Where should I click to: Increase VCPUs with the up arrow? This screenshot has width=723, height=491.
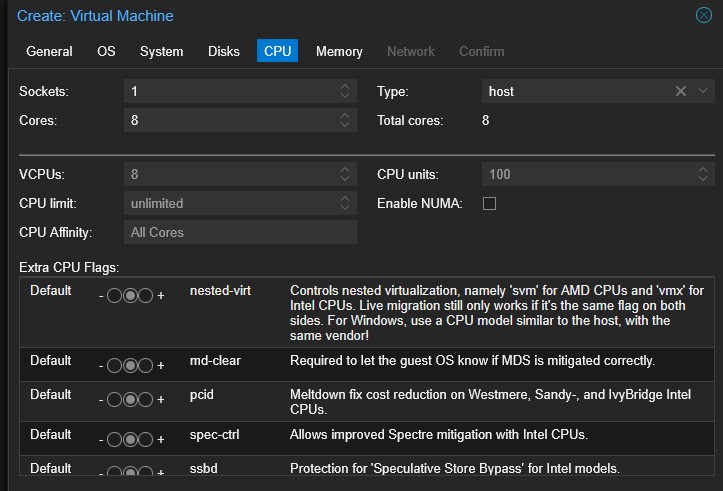point(345,169)
